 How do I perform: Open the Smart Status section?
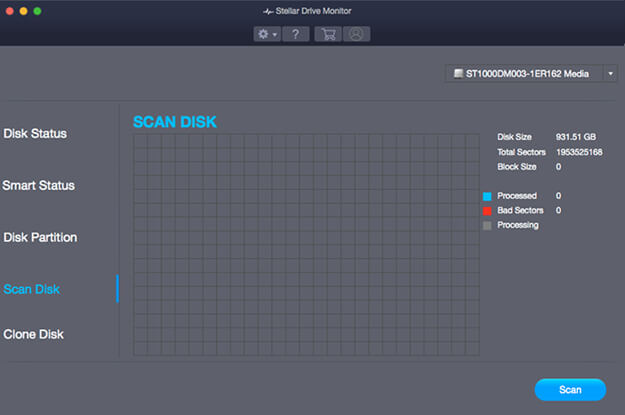coord(39,185)
